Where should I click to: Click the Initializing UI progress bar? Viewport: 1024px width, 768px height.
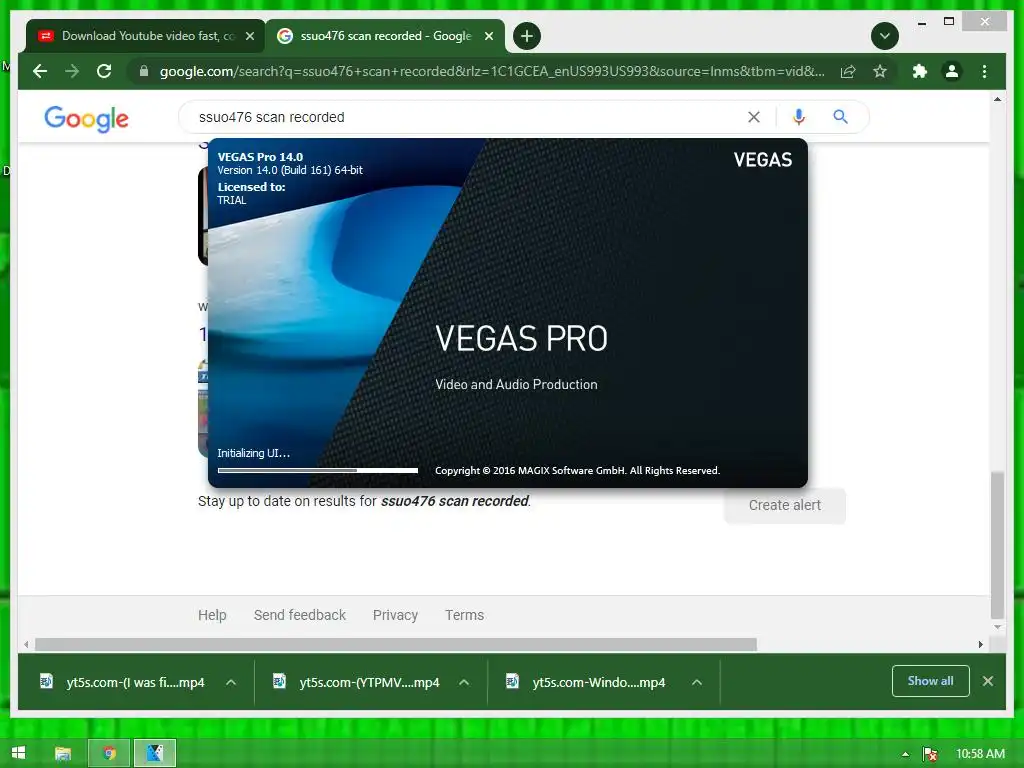[x=317, y=470]
